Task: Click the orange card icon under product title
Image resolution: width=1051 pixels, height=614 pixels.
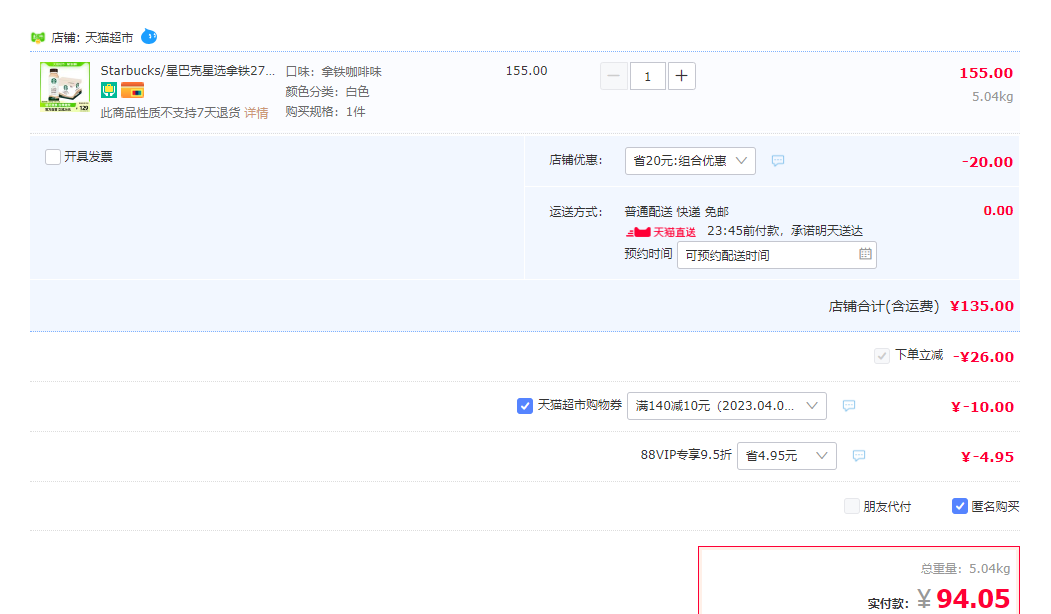Action: (x=132, y=90)
